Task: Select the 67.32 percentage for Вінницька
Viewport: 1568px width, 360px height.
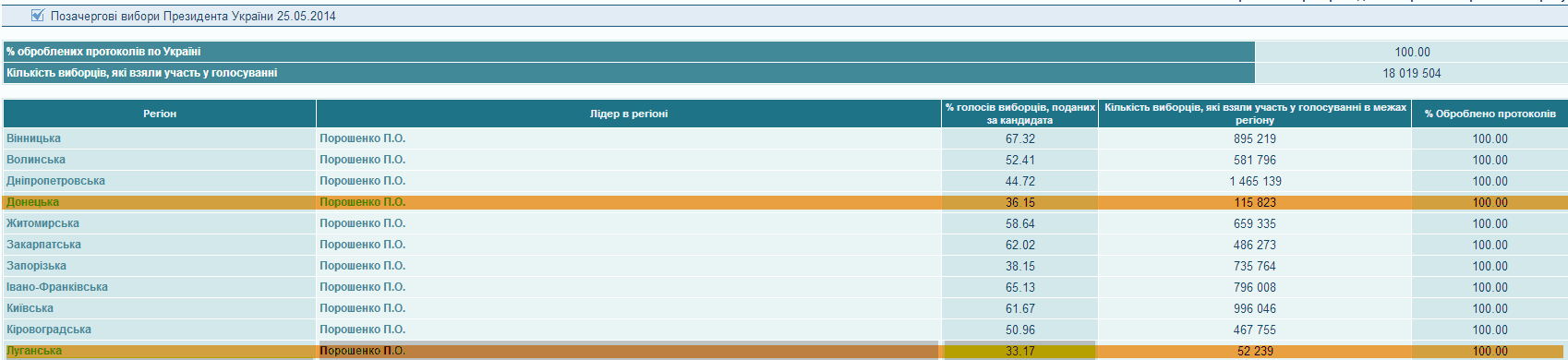Action: pyautogui.click(x=1020, y=138)
